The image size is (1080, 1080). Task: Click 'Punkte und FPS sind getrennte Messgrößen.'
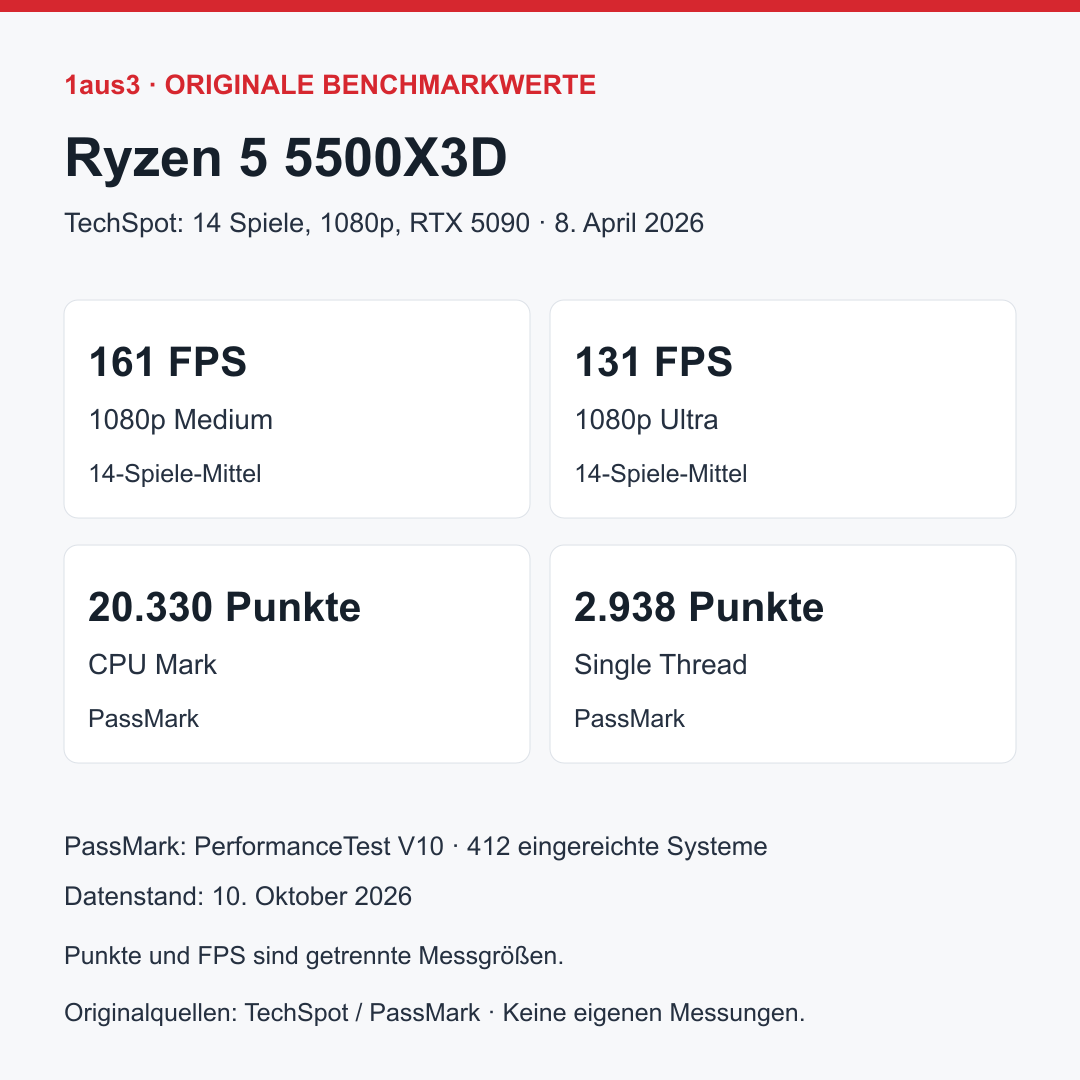pos(314,956)
